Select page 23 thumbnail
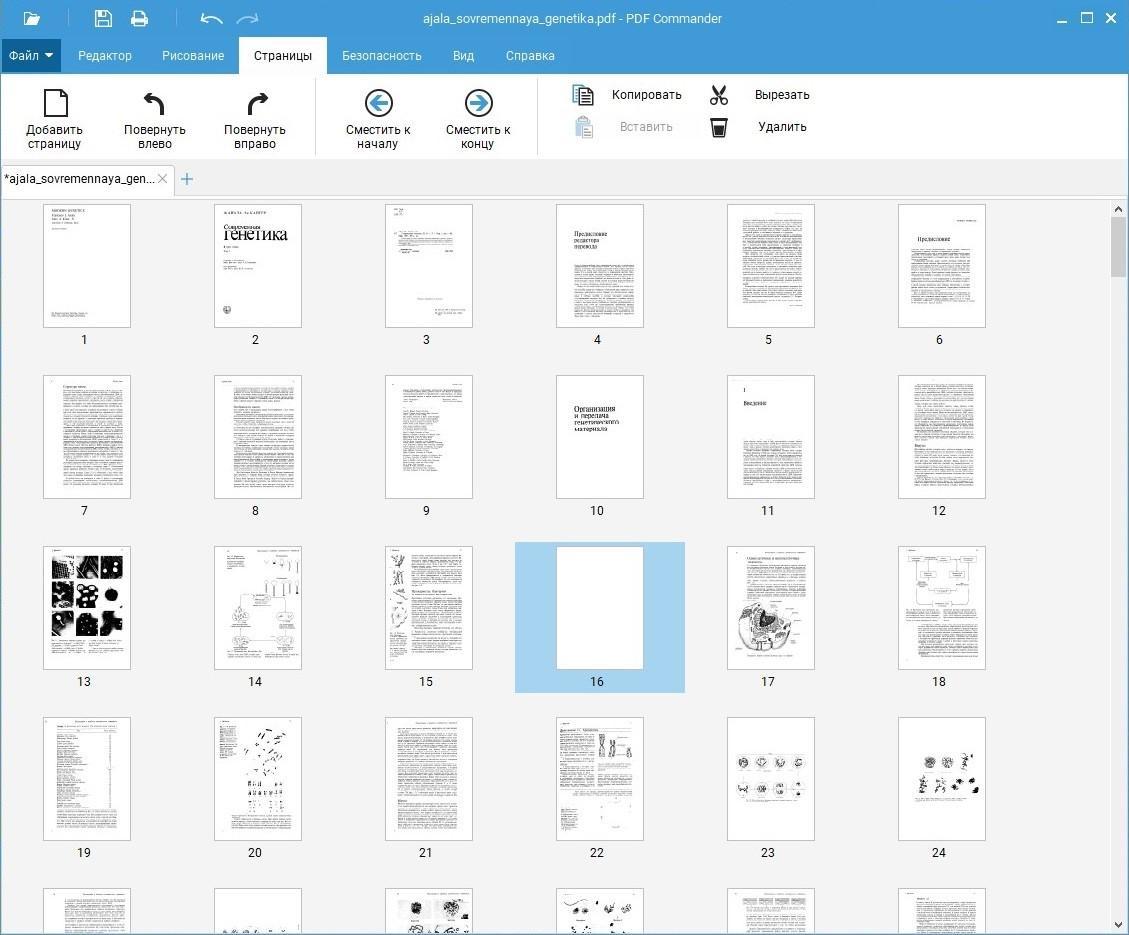The image size is (1129, 935). (770, 779)
